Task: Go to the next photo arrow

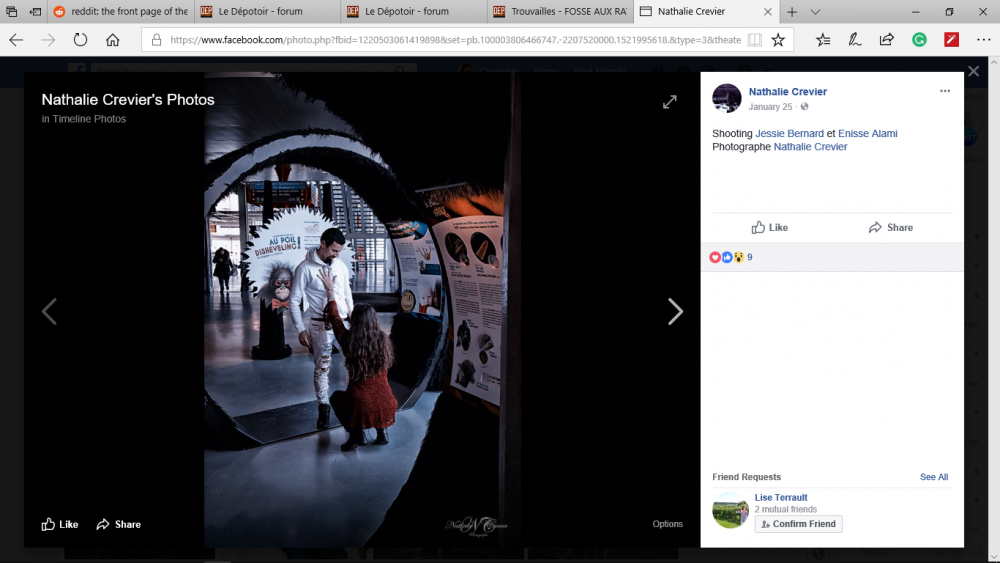Action: click(675, 312)
